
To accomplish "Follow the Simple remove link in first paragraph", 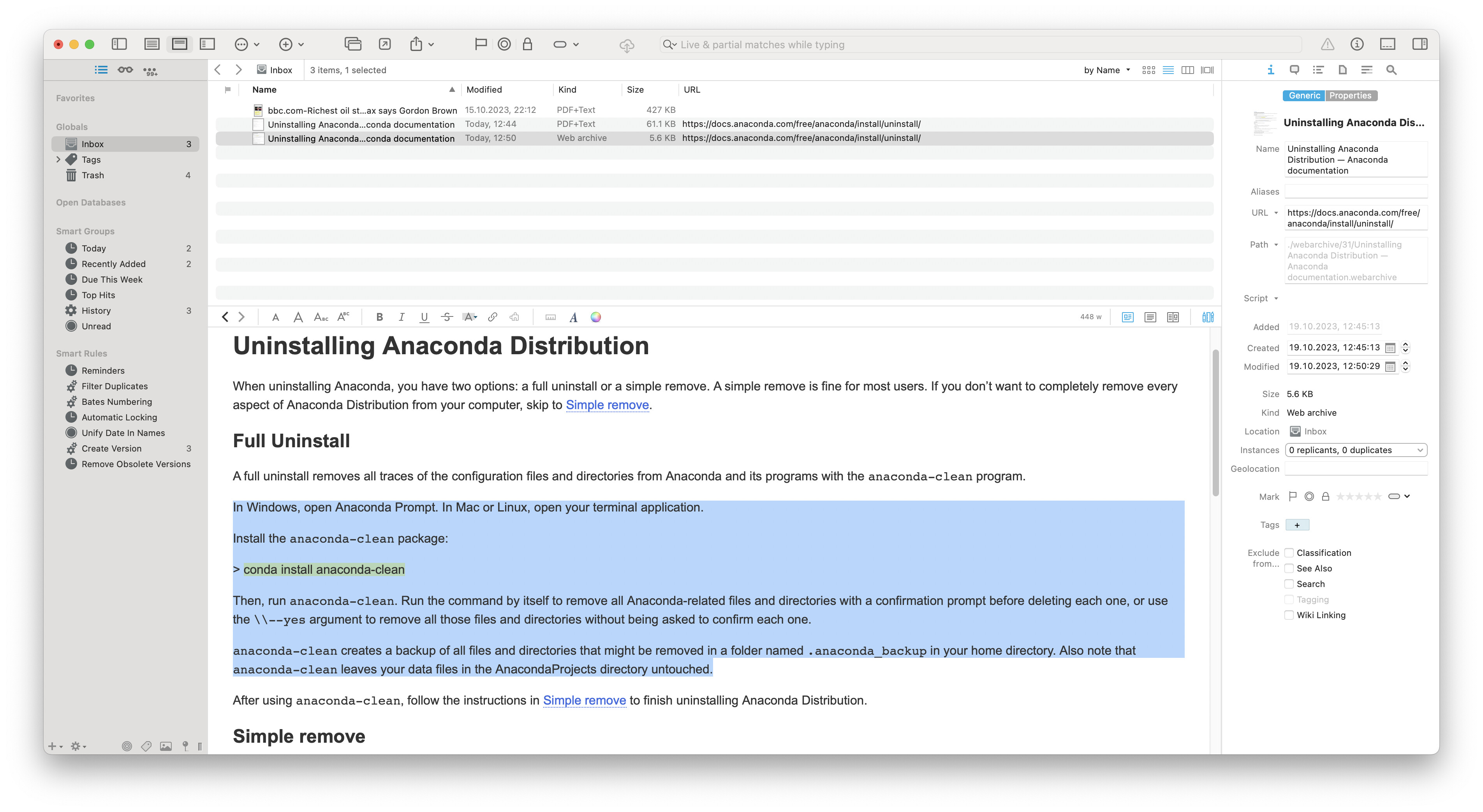I will coord(607,404).
